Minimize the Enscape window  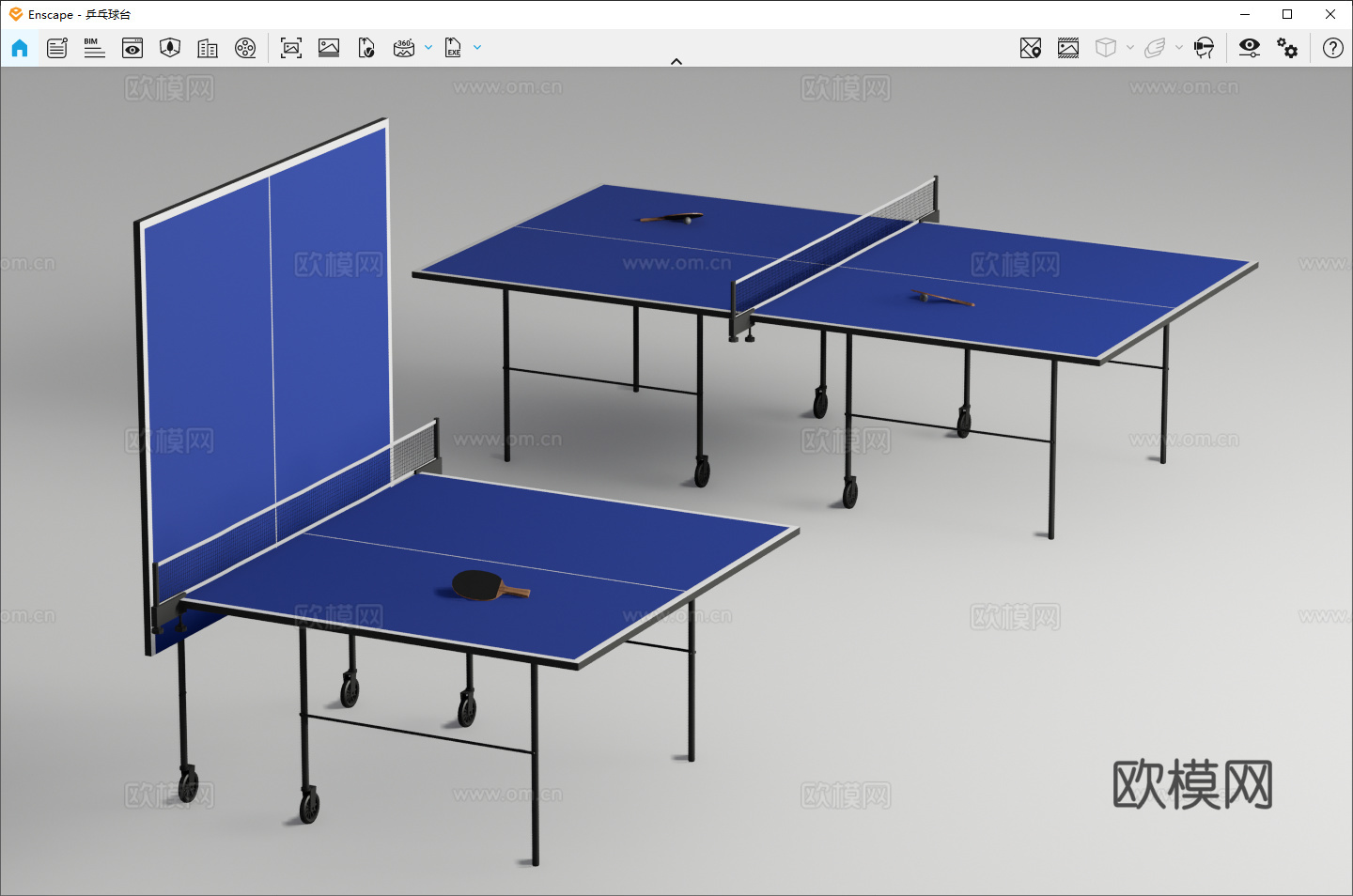[1245, 14]
